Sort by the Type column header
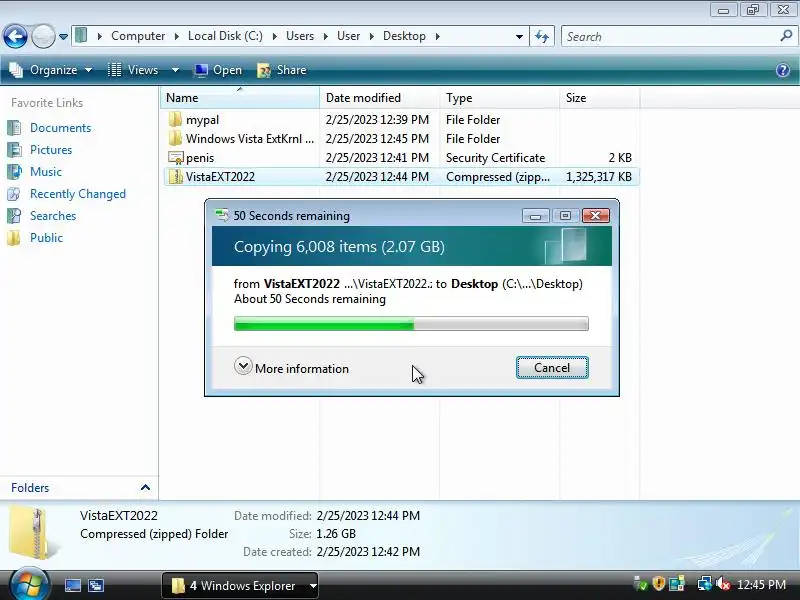800x600 pixels. click(x=499, y=97)
